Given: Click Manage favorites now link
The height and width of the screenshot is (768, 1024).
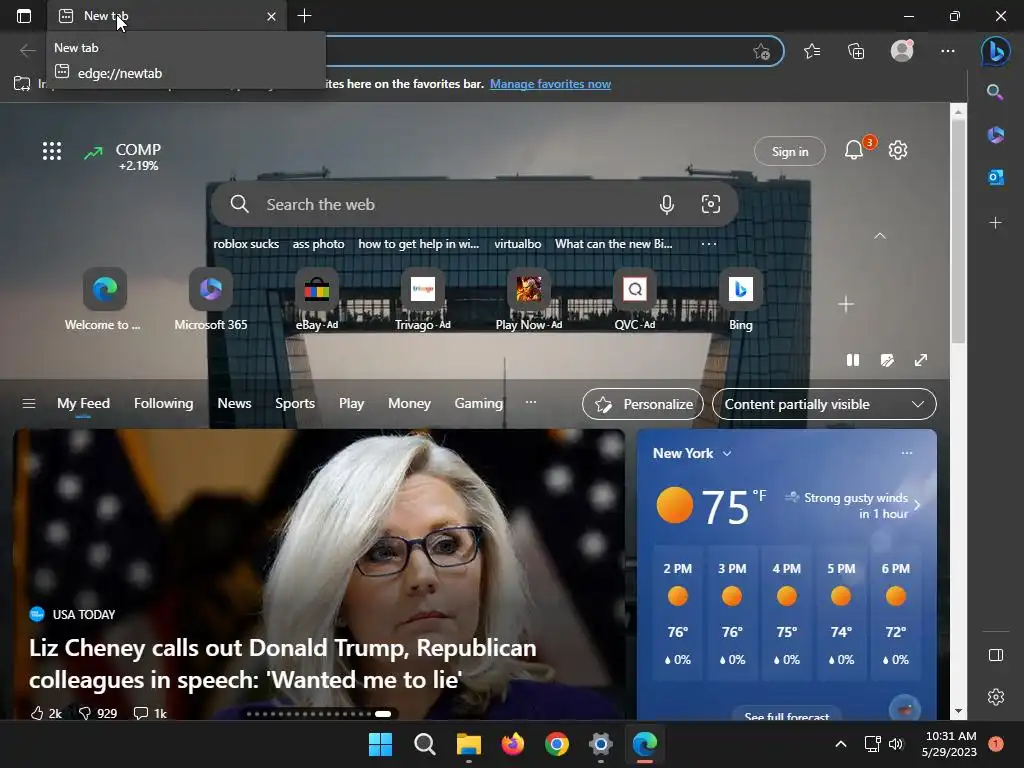Looking at the screenshot, I should [550, 84].
